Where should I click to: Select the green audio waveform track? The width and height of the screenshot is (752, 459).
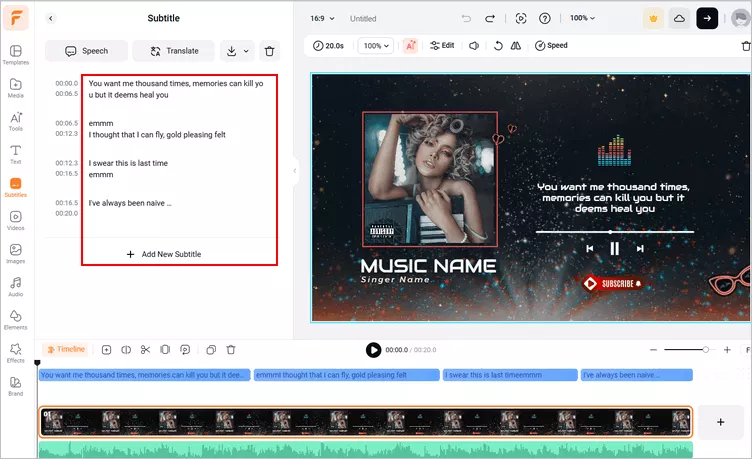coord(365,450)
